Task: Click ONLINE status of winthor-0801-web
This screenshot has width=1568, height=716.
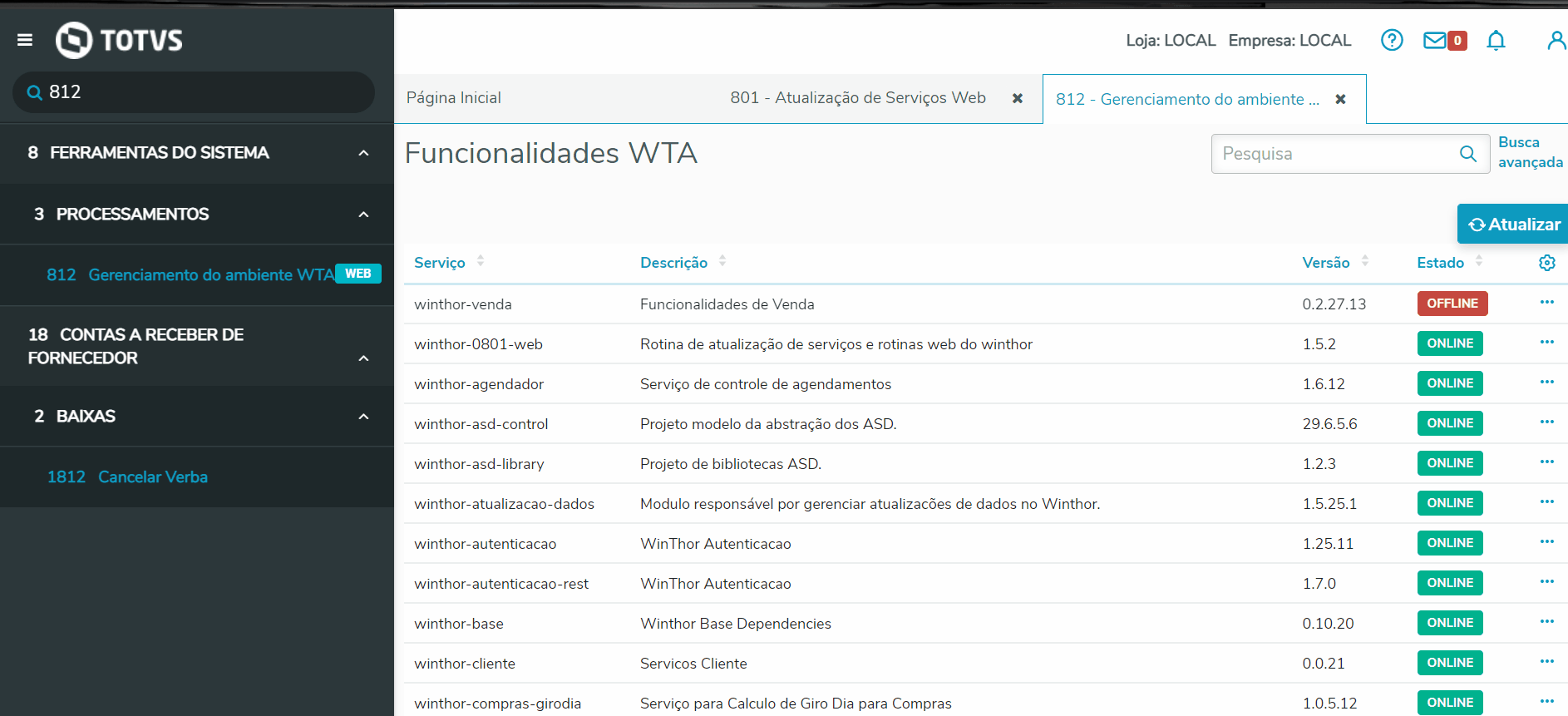Action: [1450, 343]
